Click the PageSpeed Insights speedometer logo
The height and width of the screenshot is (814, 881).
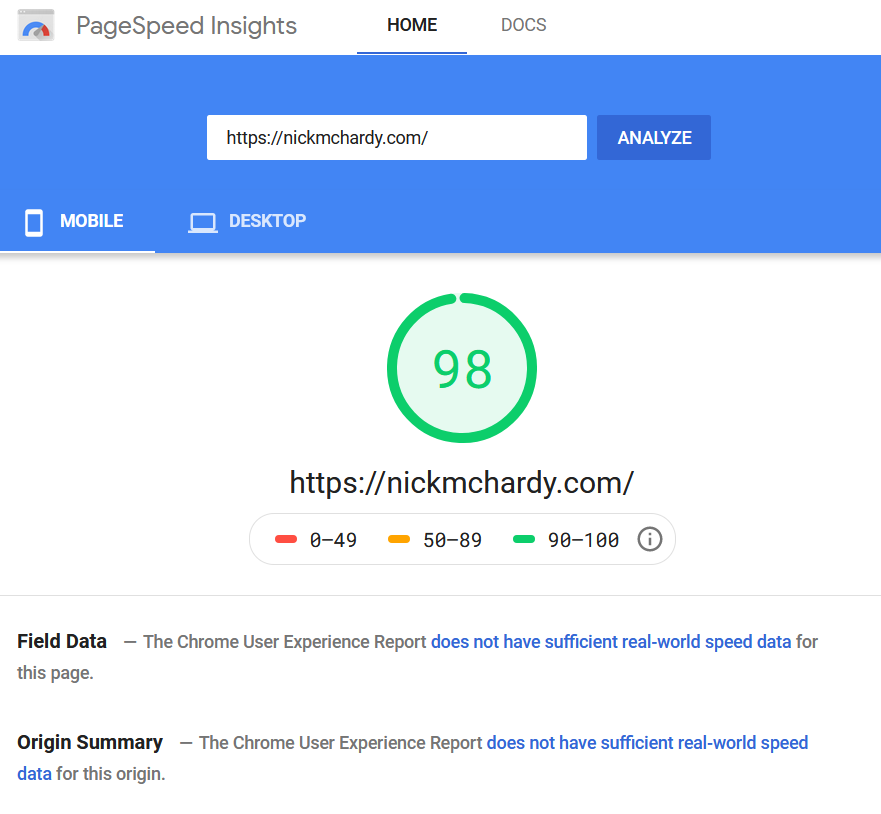tap(36, 25)
